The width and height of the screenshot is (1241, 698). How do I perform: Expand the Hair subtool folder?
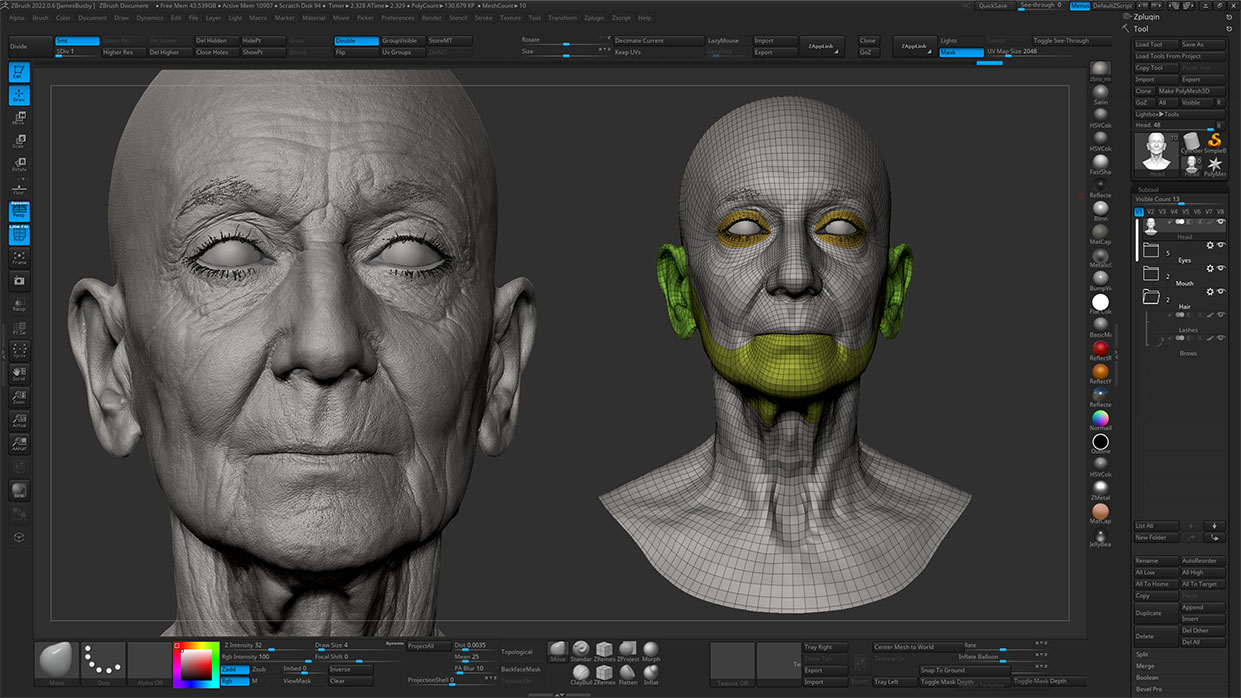1151,298
